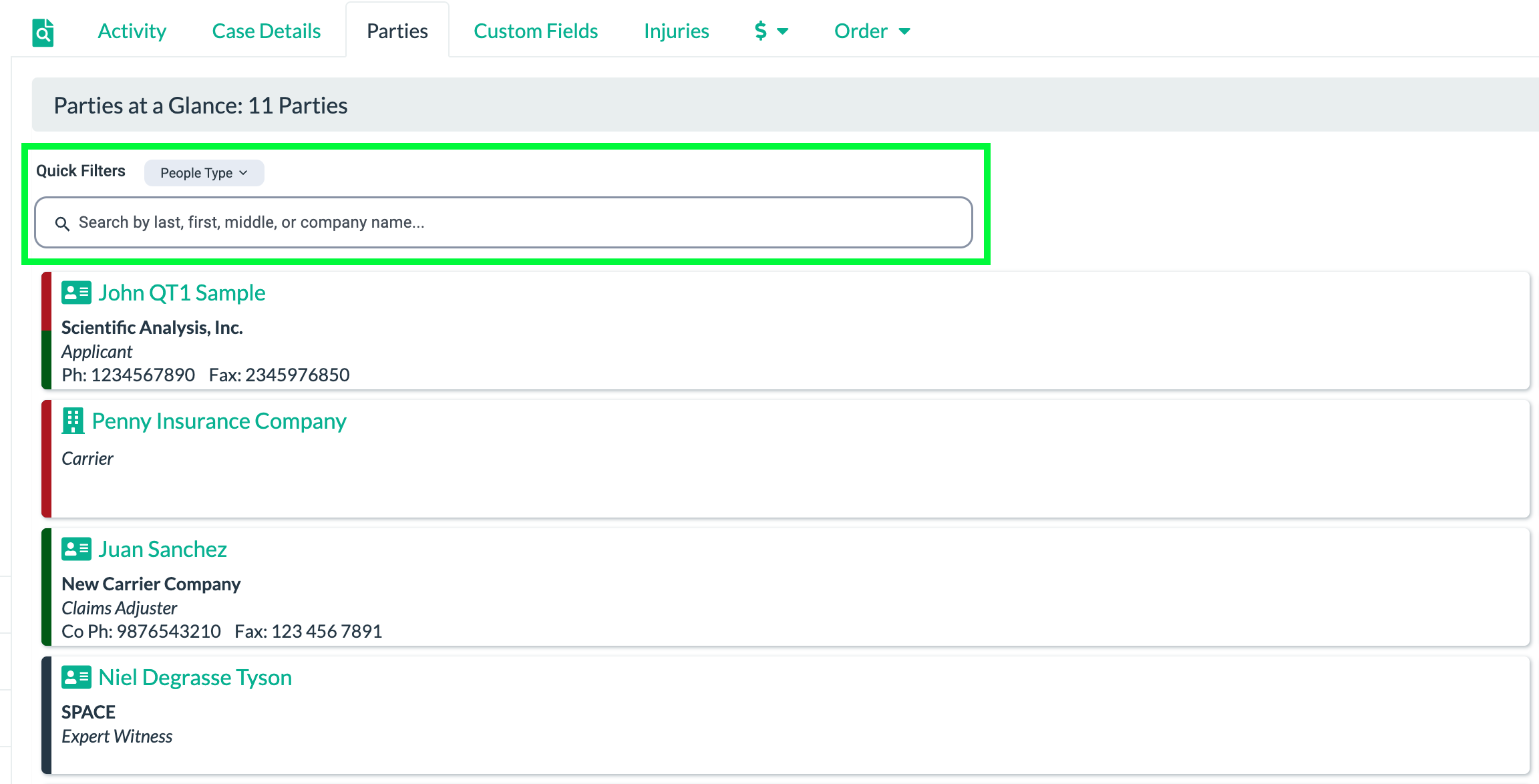The width and height of the screenshot is (1539, 784).
Task: Open John QT1 Sample party link
Action: coord(182,292)
